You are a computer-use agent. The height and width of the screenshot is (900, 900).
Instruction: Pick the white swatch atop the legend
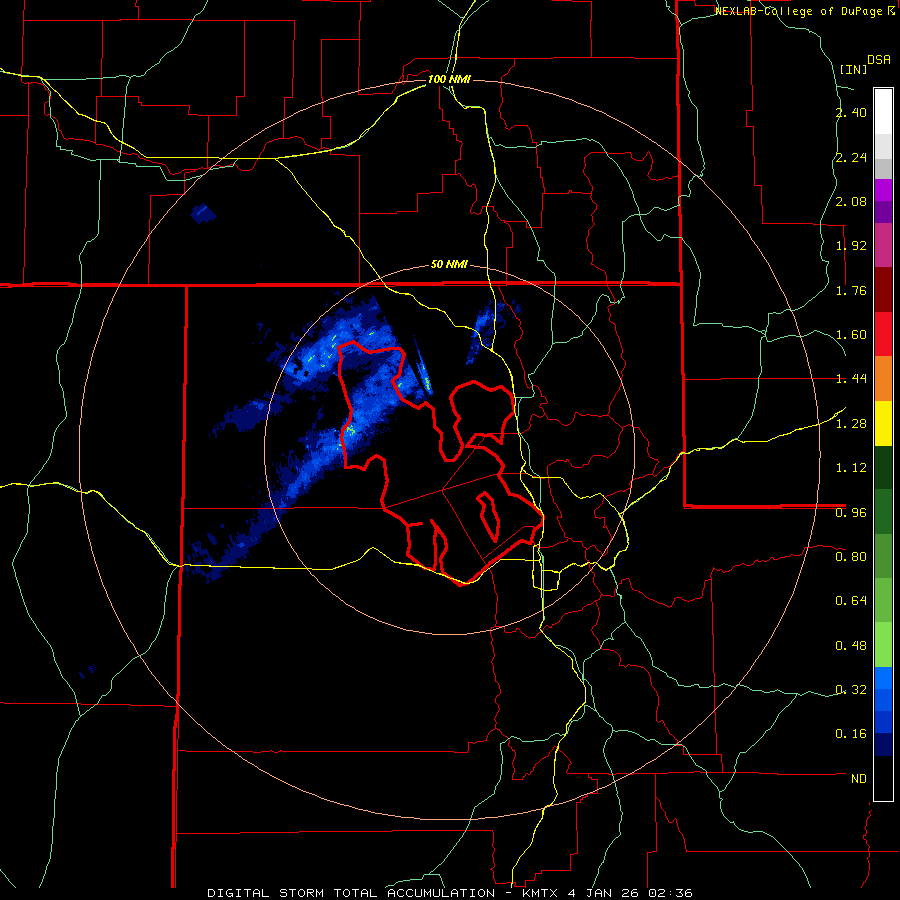883,111
